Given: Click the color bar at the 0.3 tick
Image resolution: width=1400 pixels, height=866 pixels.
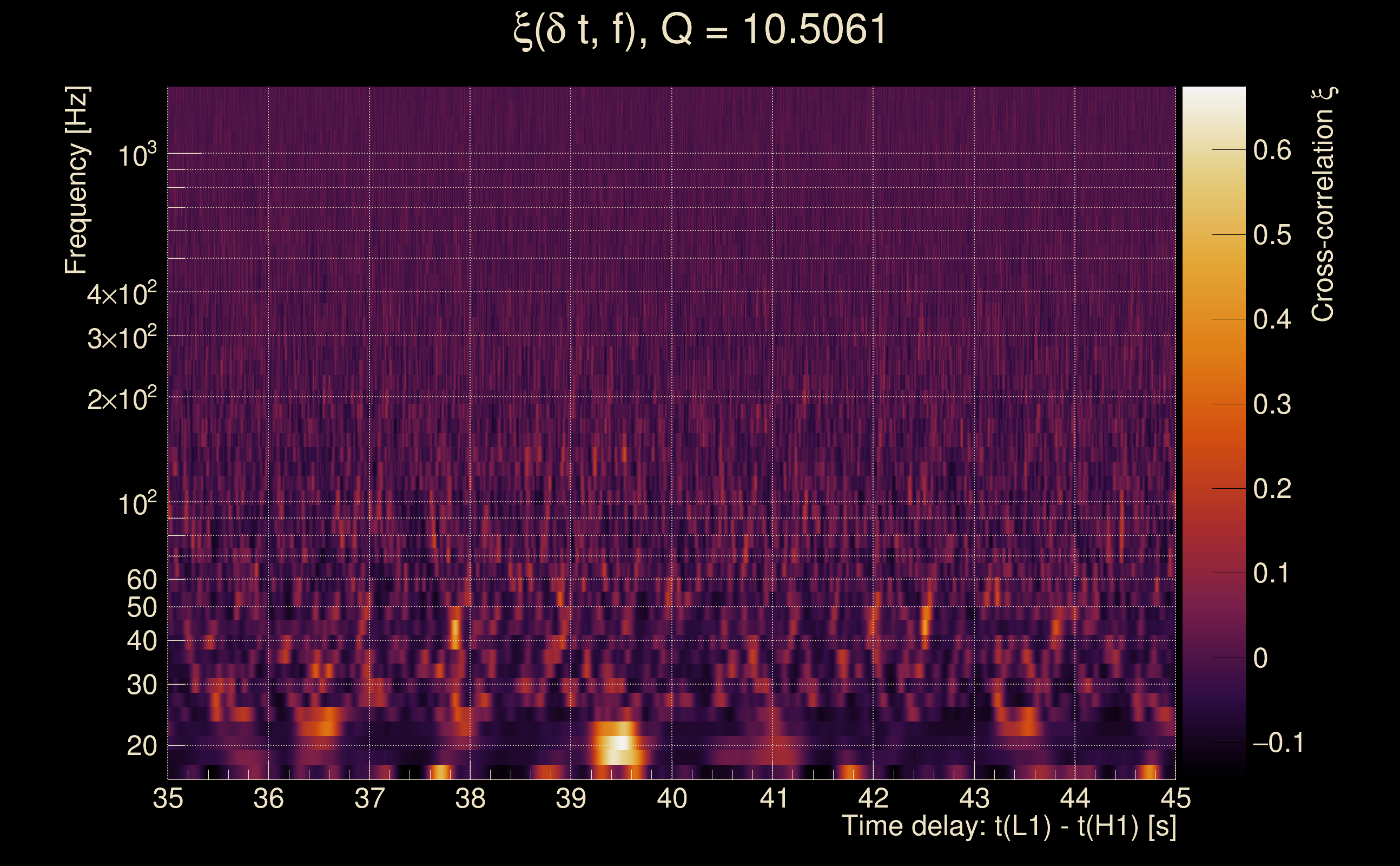Looking at the screenshot, I should click(1213, 404).
